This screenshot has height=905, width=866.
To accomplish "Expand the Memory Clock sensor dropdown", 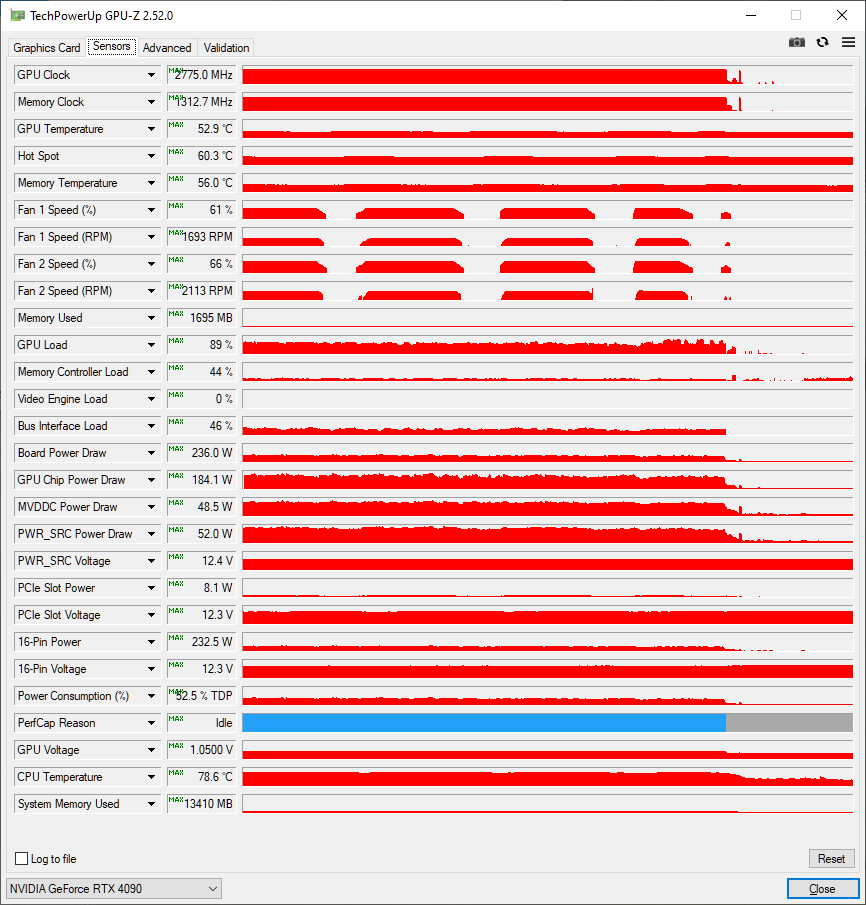I will [151, 102].
